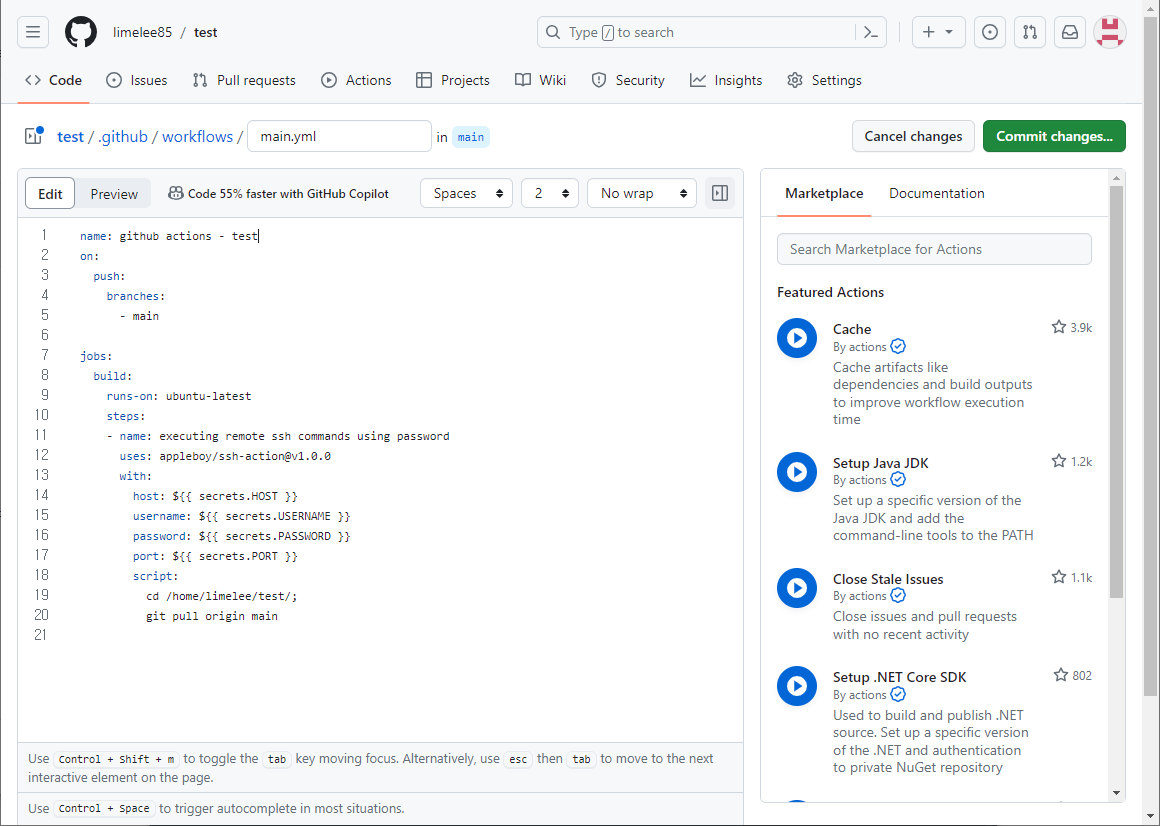The image size is (1160, 826).
Task: Open the Pull requests tab
Action: click(244, 80)
